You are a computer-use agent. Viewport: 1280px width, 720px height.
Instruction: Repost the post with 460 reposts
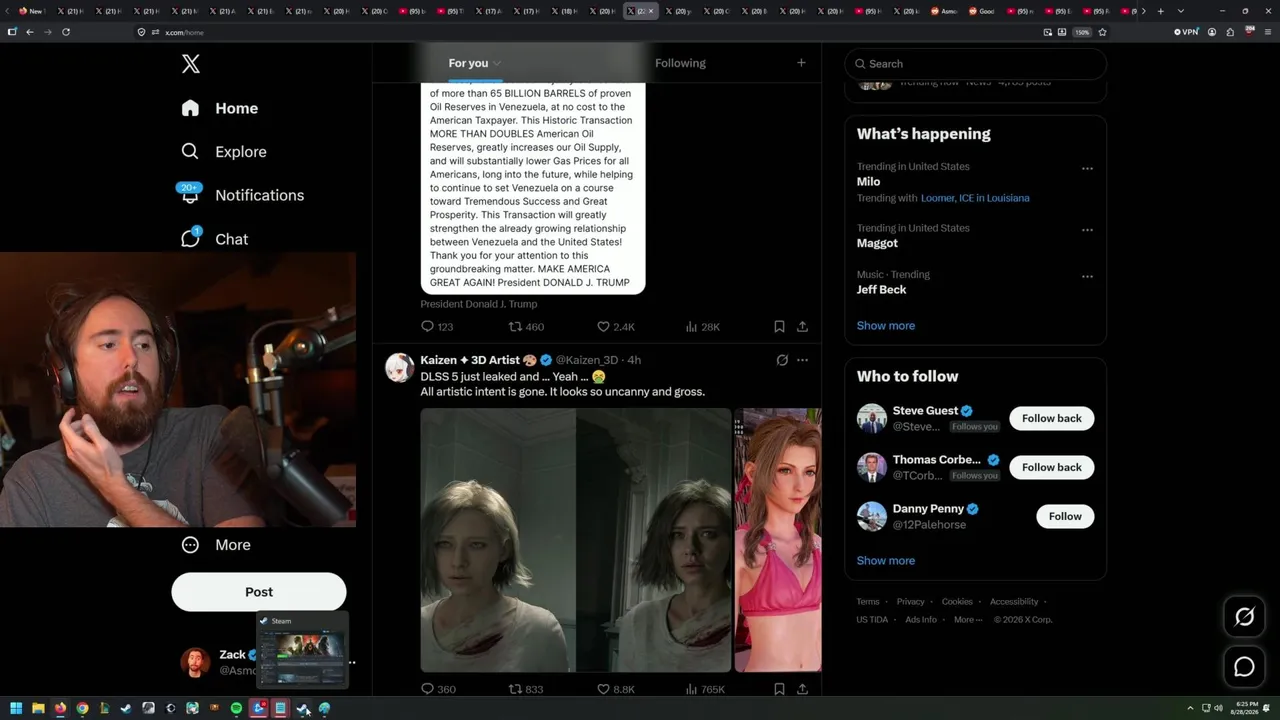point(526,327)
